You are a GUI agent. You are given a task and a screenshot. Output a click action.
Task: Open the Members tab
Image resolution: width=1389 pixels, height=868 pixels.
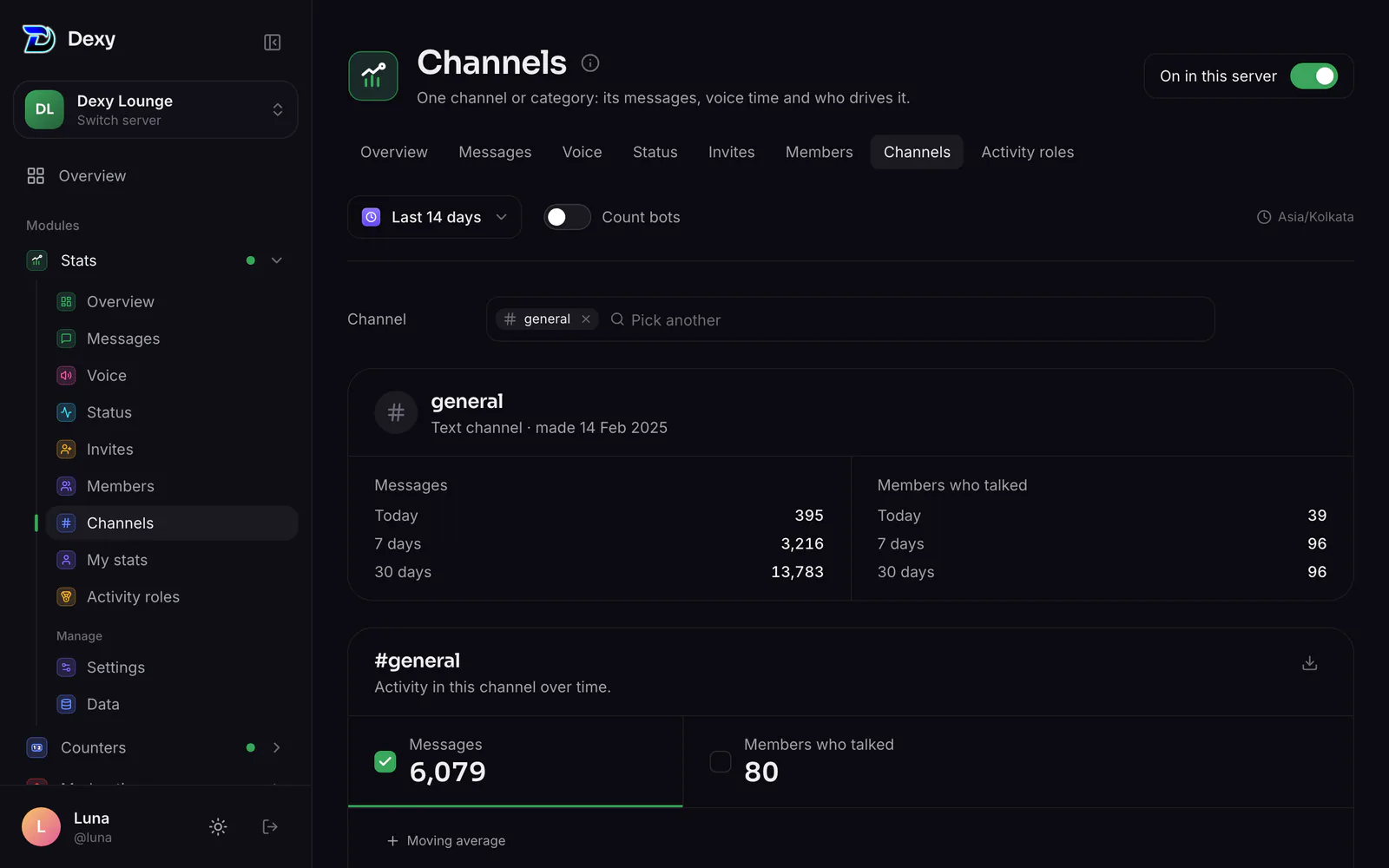coord(820,152)
